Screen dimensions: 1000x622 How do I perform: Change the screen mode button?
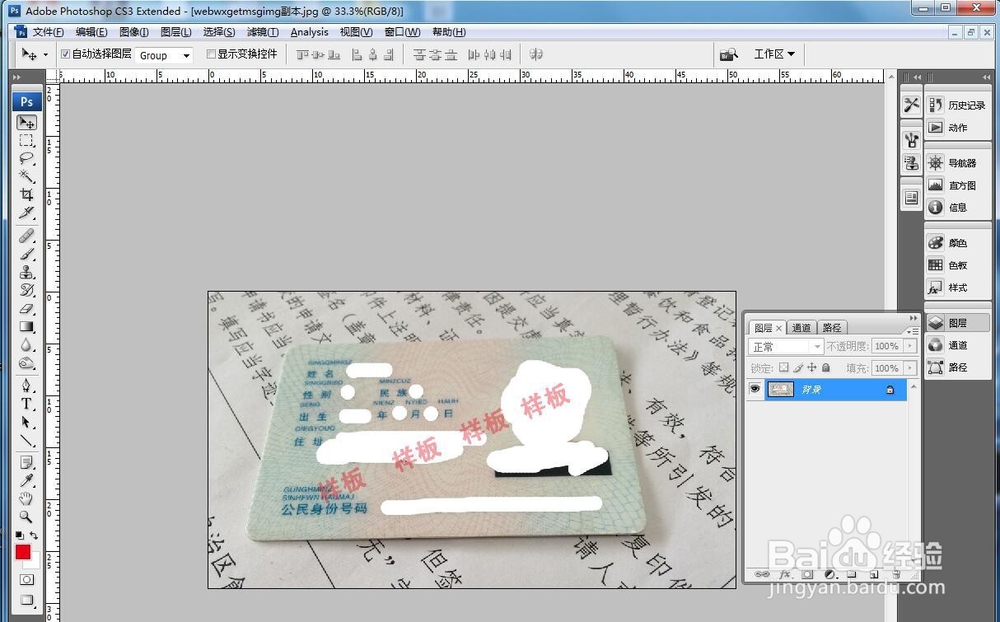click(x=27, y=600)
